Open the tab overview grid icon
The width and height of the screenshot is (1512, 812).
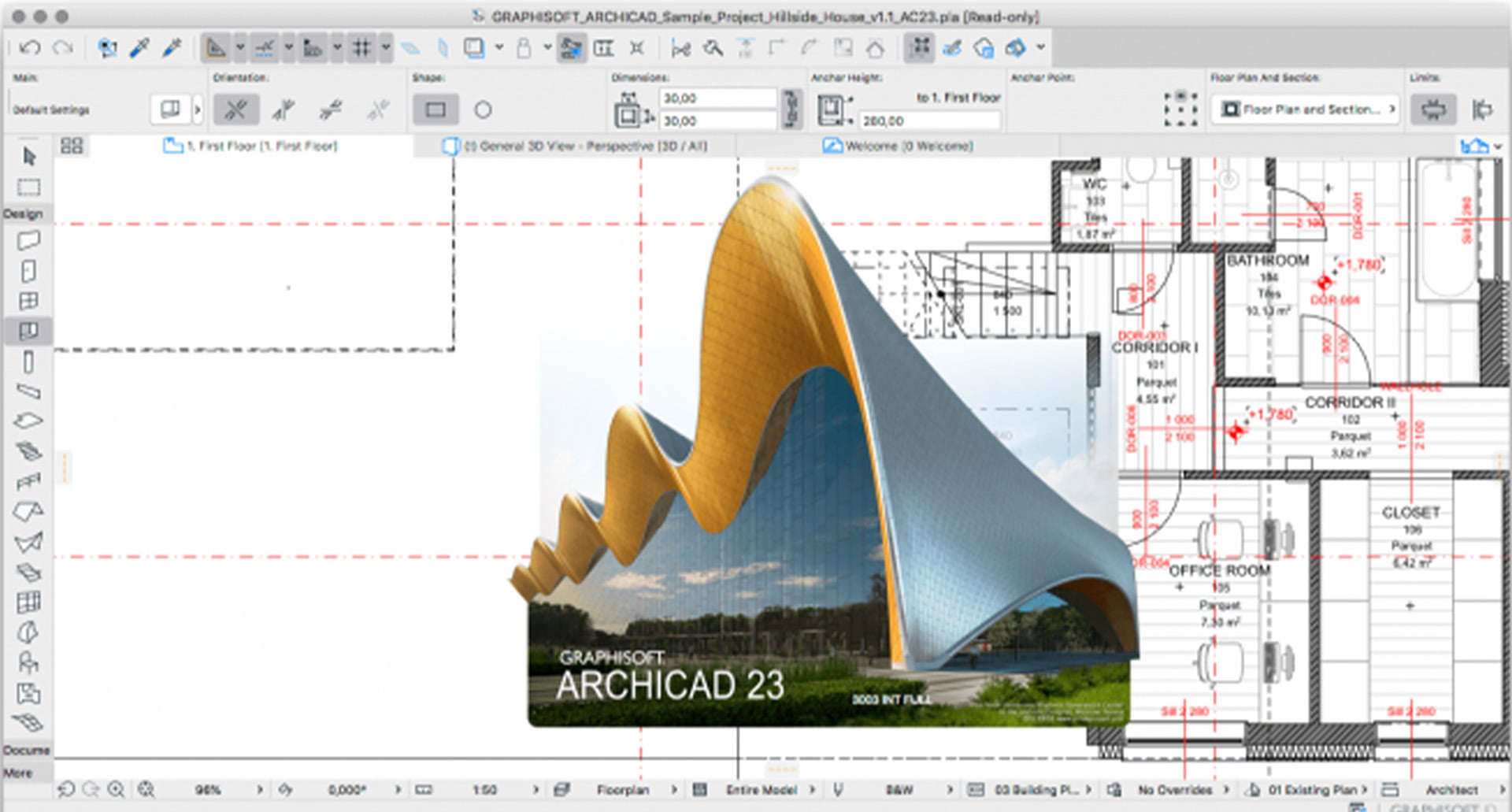pos(72,146)
